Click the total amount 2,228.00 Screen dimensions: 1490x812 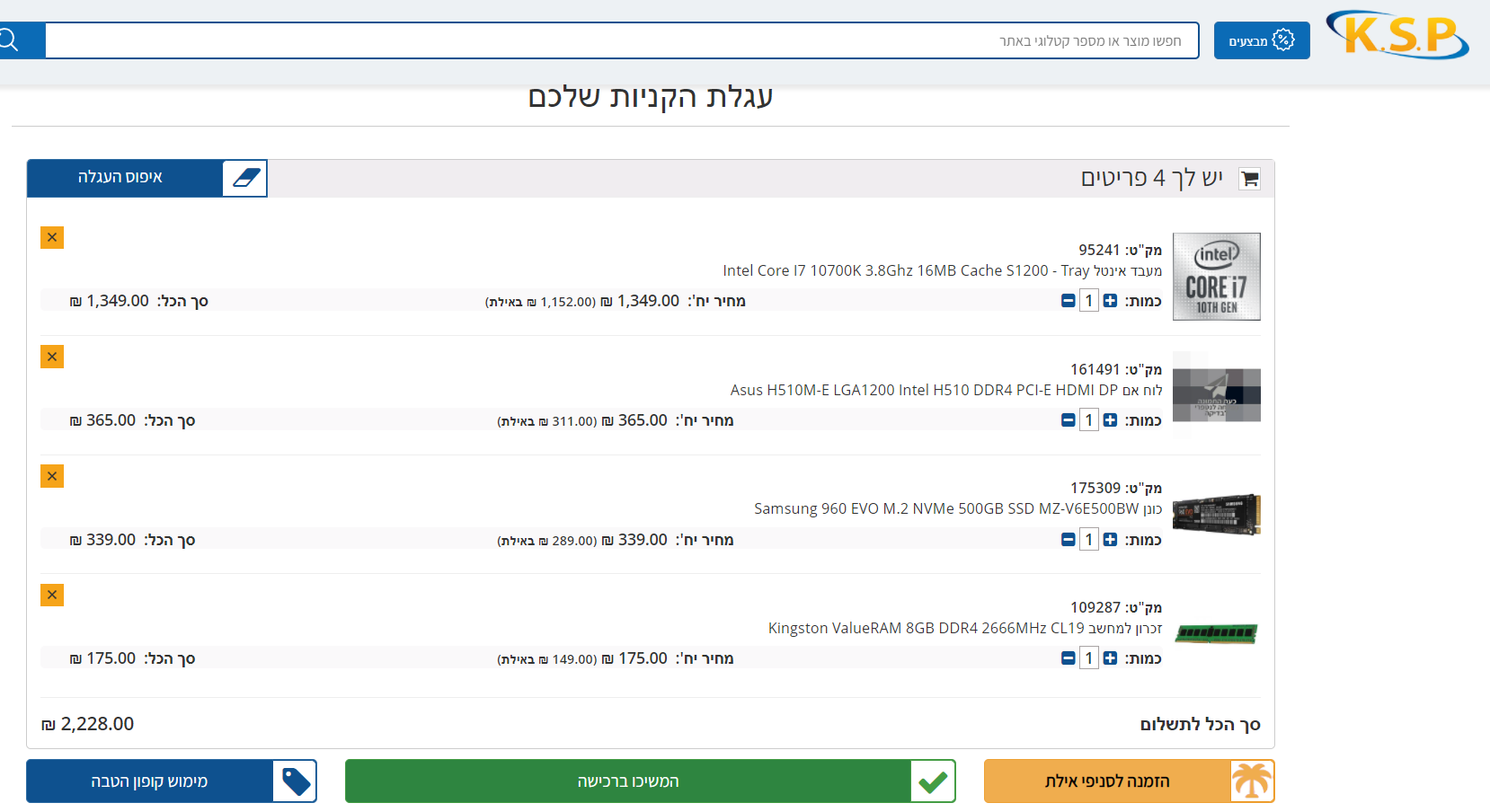pyautogui.click(x=88, y=724)
